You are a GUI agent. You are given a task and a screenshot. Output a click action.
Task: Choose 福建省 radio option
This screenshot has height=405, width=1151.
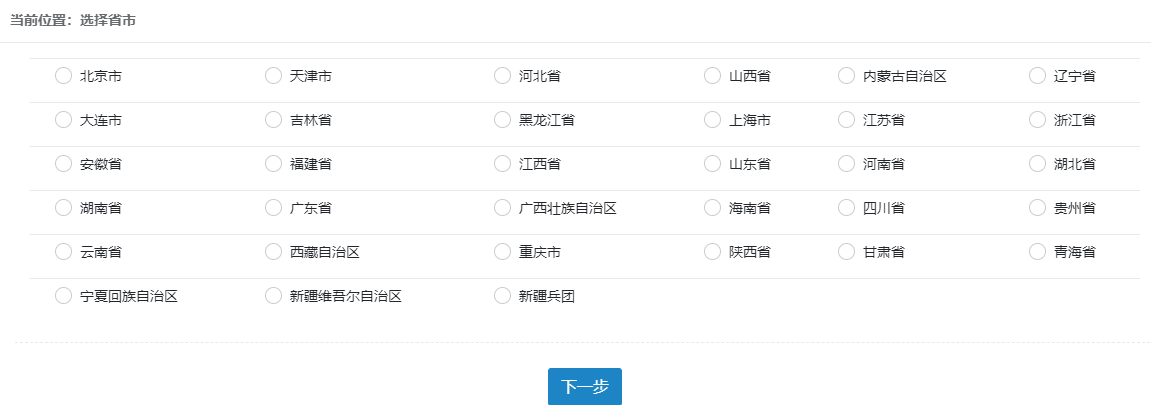tap(273, 164)
